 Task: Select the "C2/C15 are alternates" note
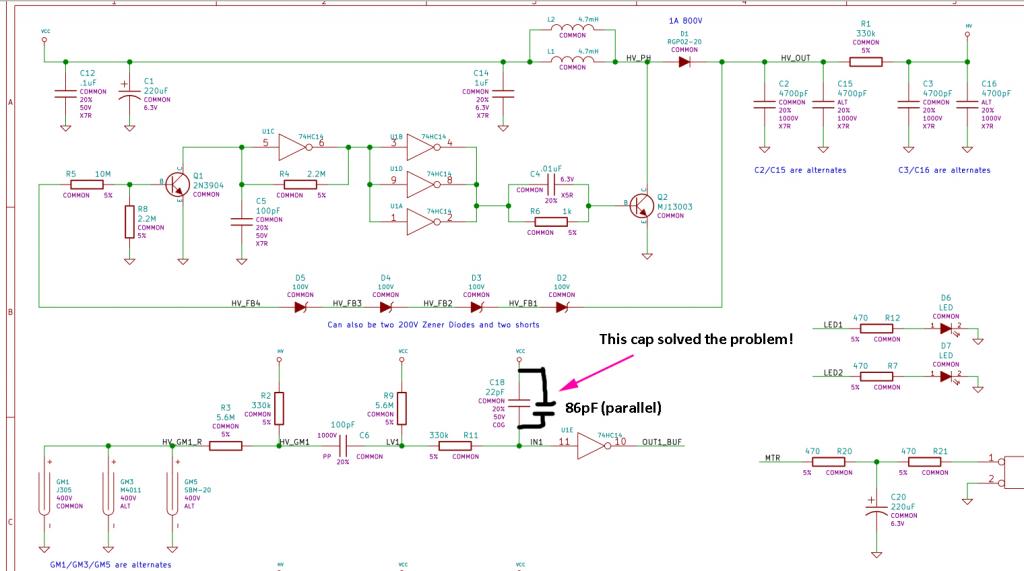[800, 170]
